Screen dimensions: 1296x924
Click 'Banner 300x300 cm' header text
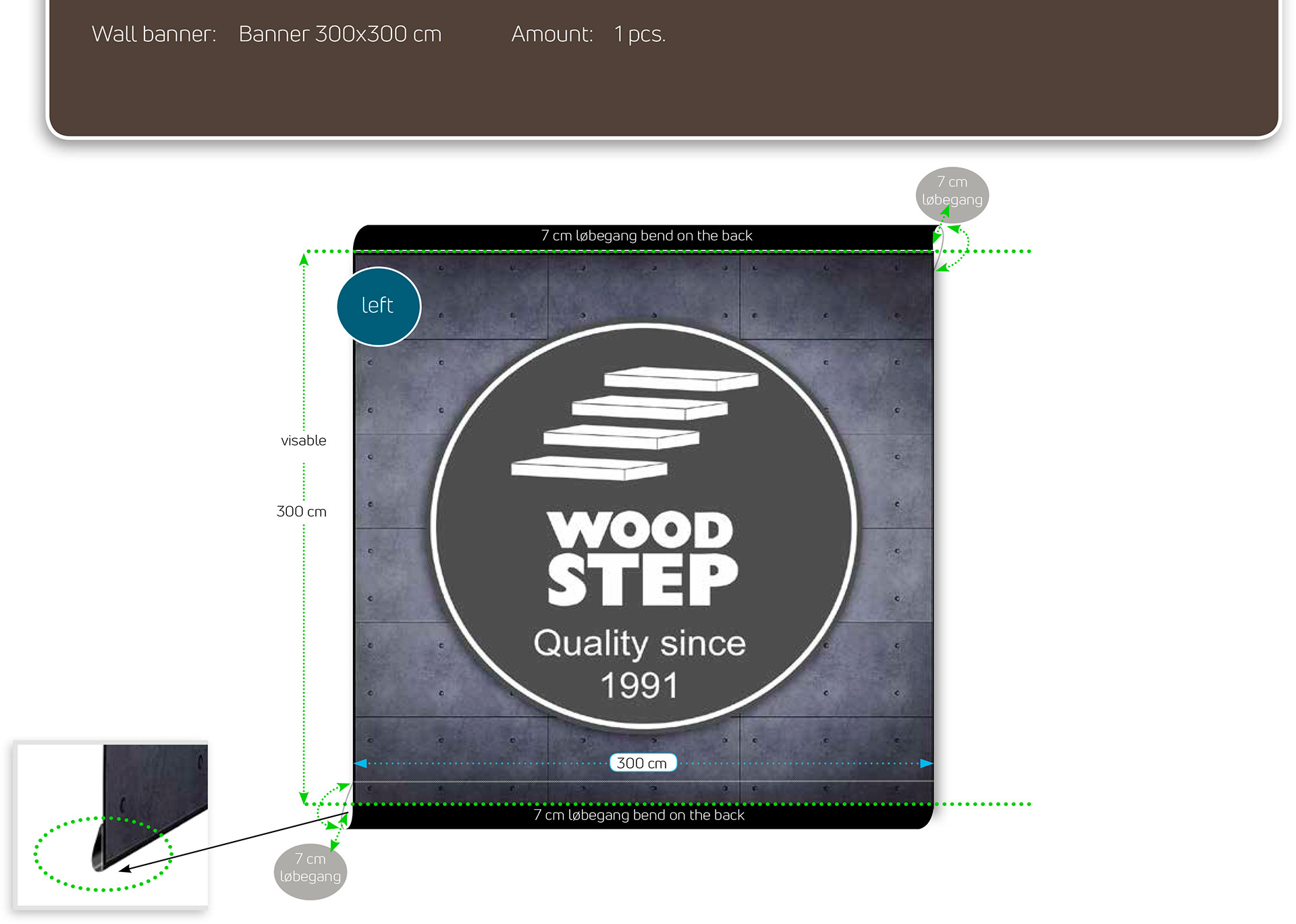pyautogui.click(x=340, y=34)
